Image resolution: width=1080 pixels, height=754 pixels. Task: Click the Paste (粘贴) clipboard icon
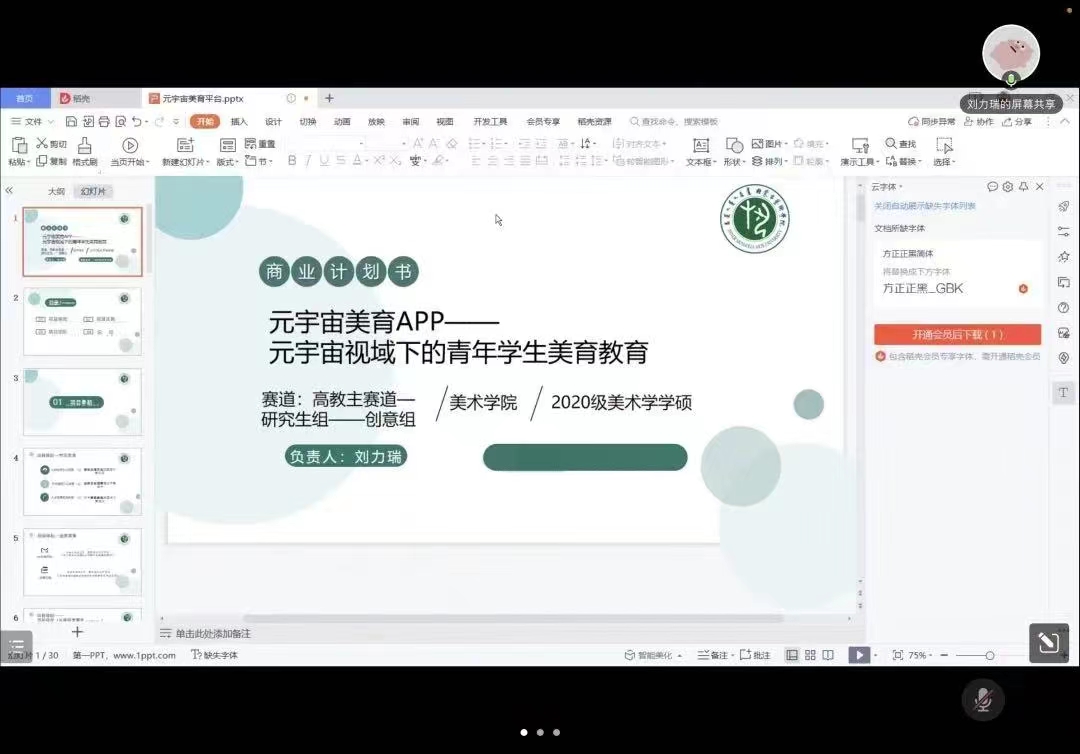click(x=19, y=145)
